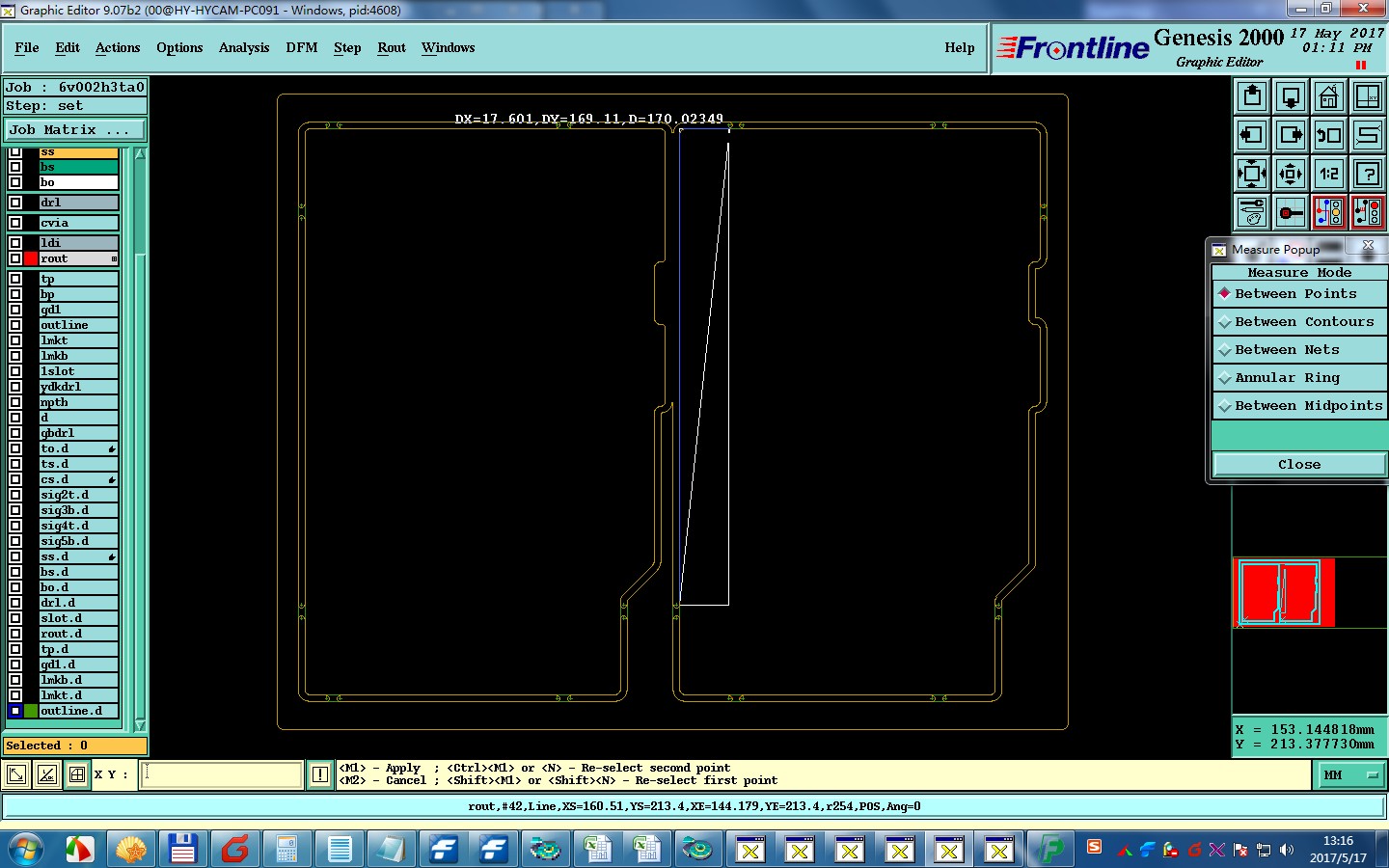This screenshot has width=1389, height=868.
Task: Select the sig2t.d layer row
Action: click(x=79, y=495)
